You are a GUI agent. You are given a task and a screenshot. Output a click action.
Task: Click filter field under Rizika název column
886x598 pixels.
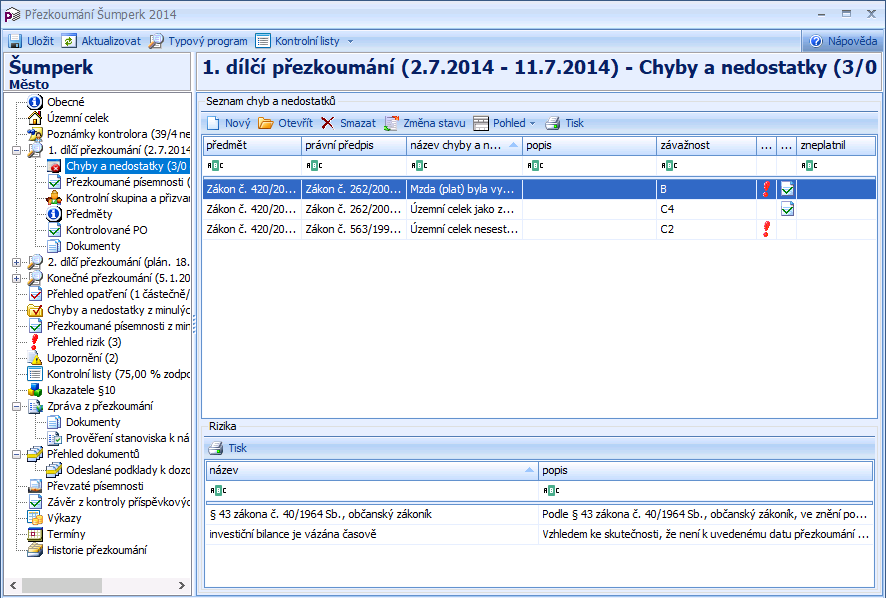pyautogui.click(x=372, y=491)
